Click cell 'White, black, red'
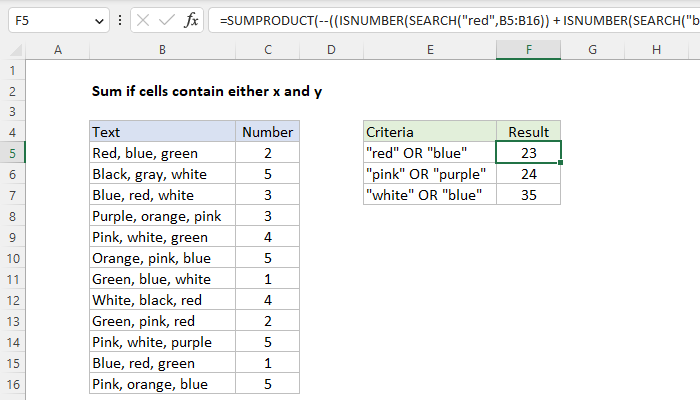Image resolution: width=700 pixels, height=400 pixels. pos(162,300)
